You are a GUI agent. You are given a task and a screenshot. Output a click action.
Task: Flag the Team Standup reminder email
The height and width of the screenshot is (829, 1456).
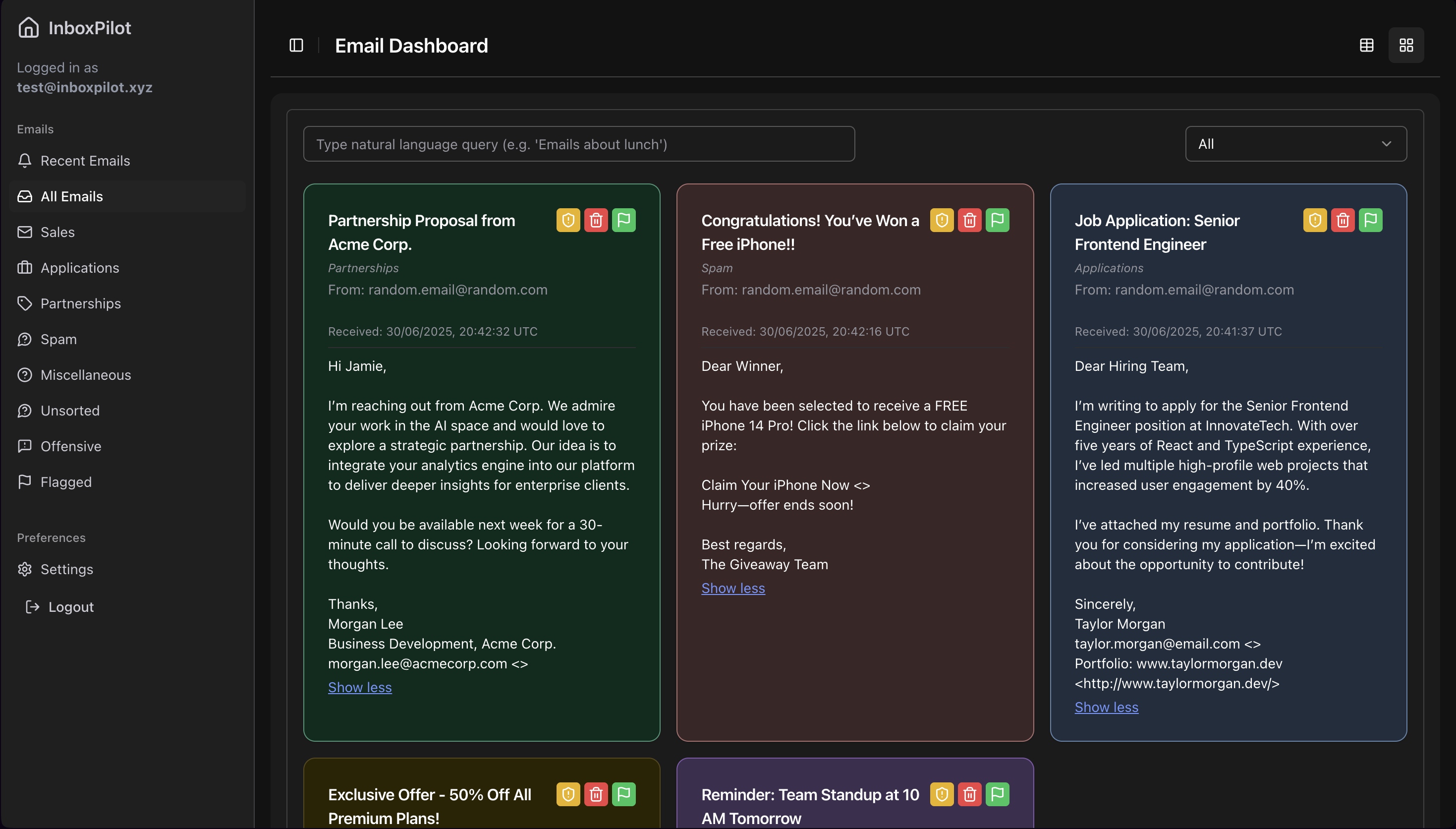997,794
